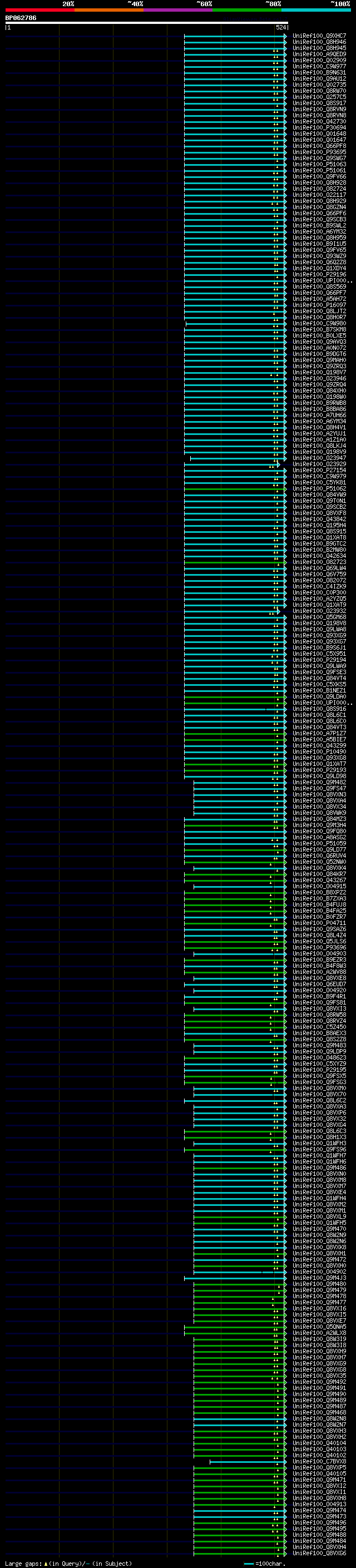Click hit label UniRef100_C7BVX8
This screenshot has height=1568, width=356.
coord(319,1461)
